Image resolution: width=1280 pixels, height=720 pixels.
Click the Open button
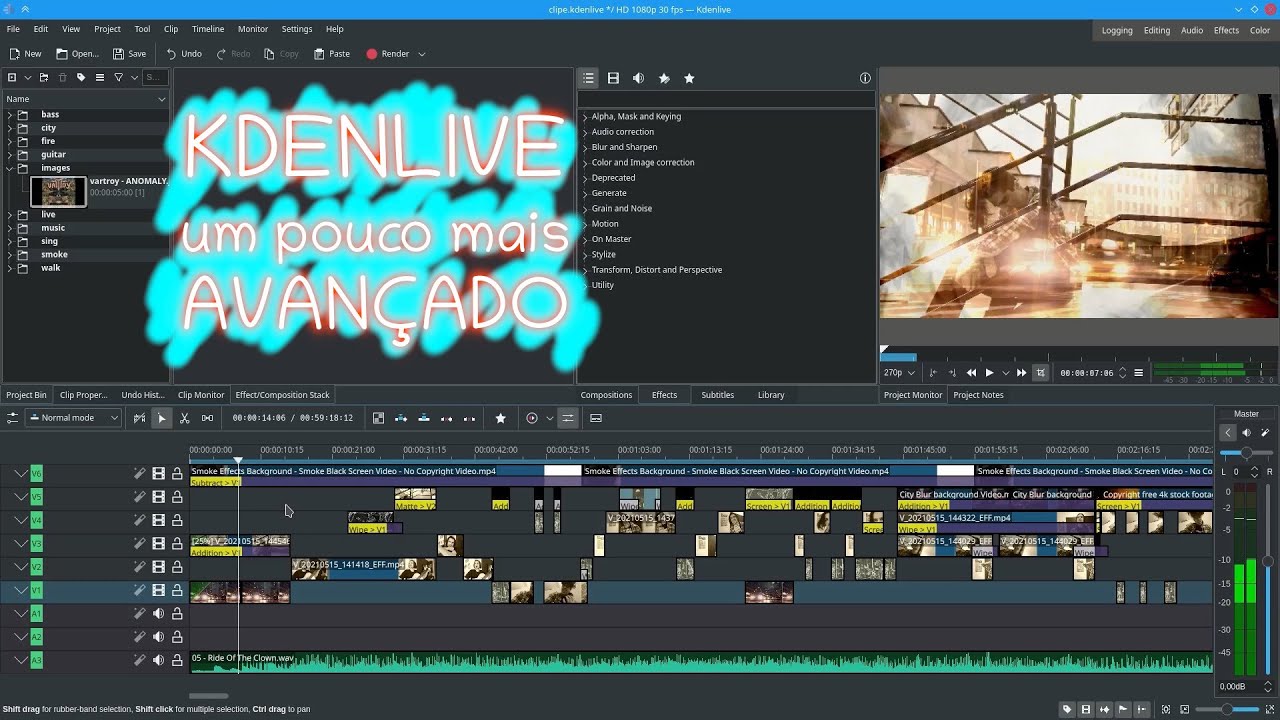click(x=77, y=54)
